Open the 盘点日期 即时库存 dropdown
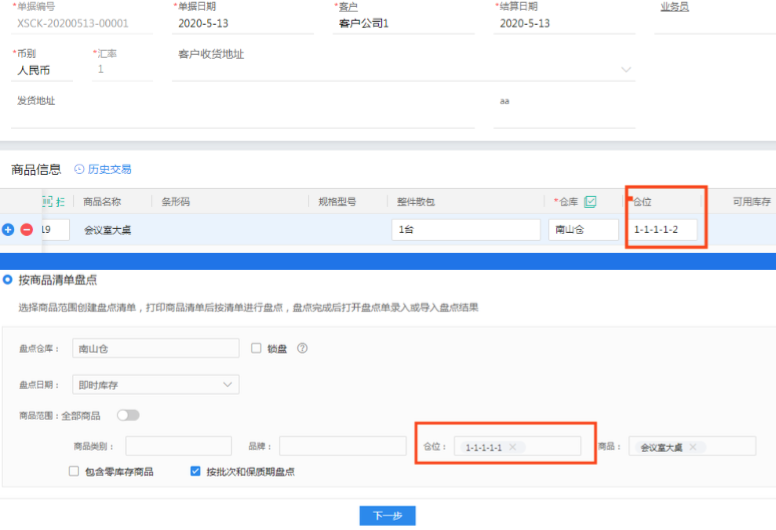776x530 pixels. point(158,385)
